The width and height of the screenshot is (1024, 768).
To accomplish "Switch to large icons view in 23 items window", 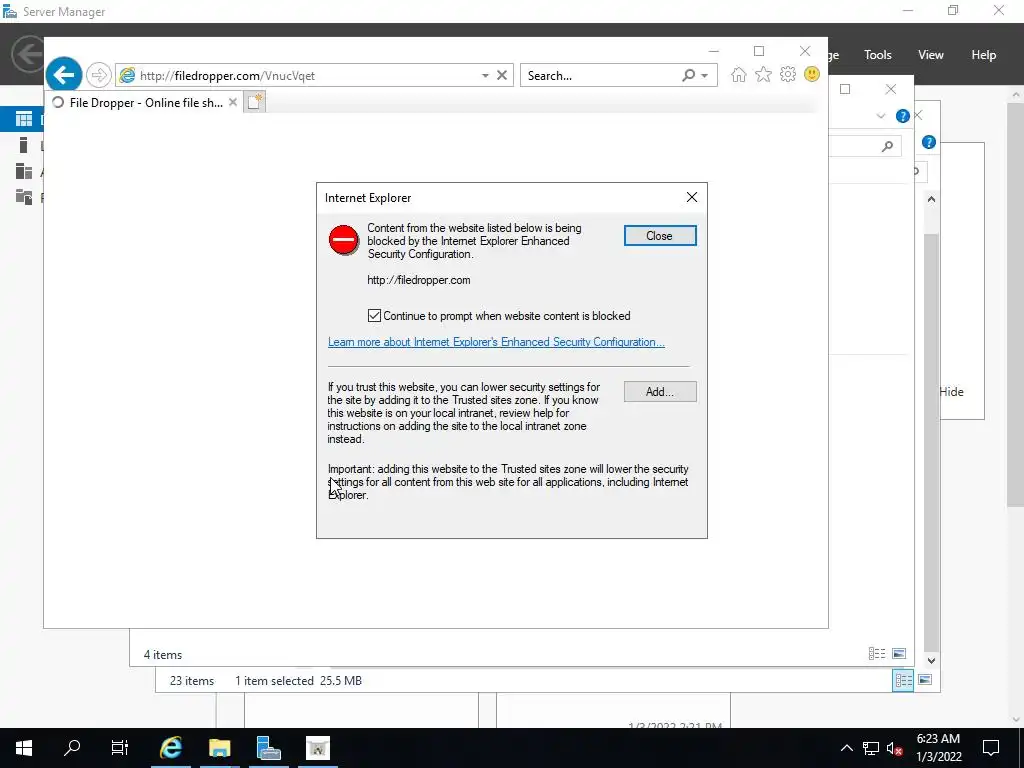I will point(925,680).
